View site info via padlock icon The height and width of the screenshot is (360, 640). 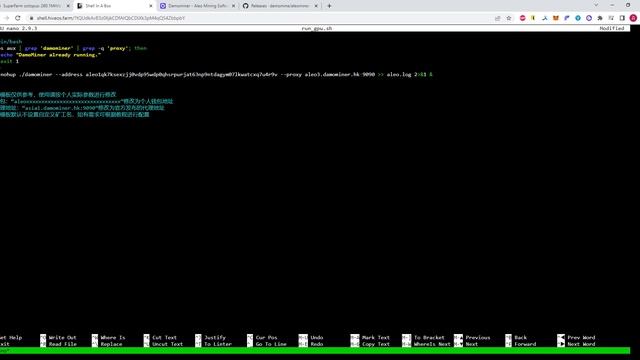tap(31, 18)
